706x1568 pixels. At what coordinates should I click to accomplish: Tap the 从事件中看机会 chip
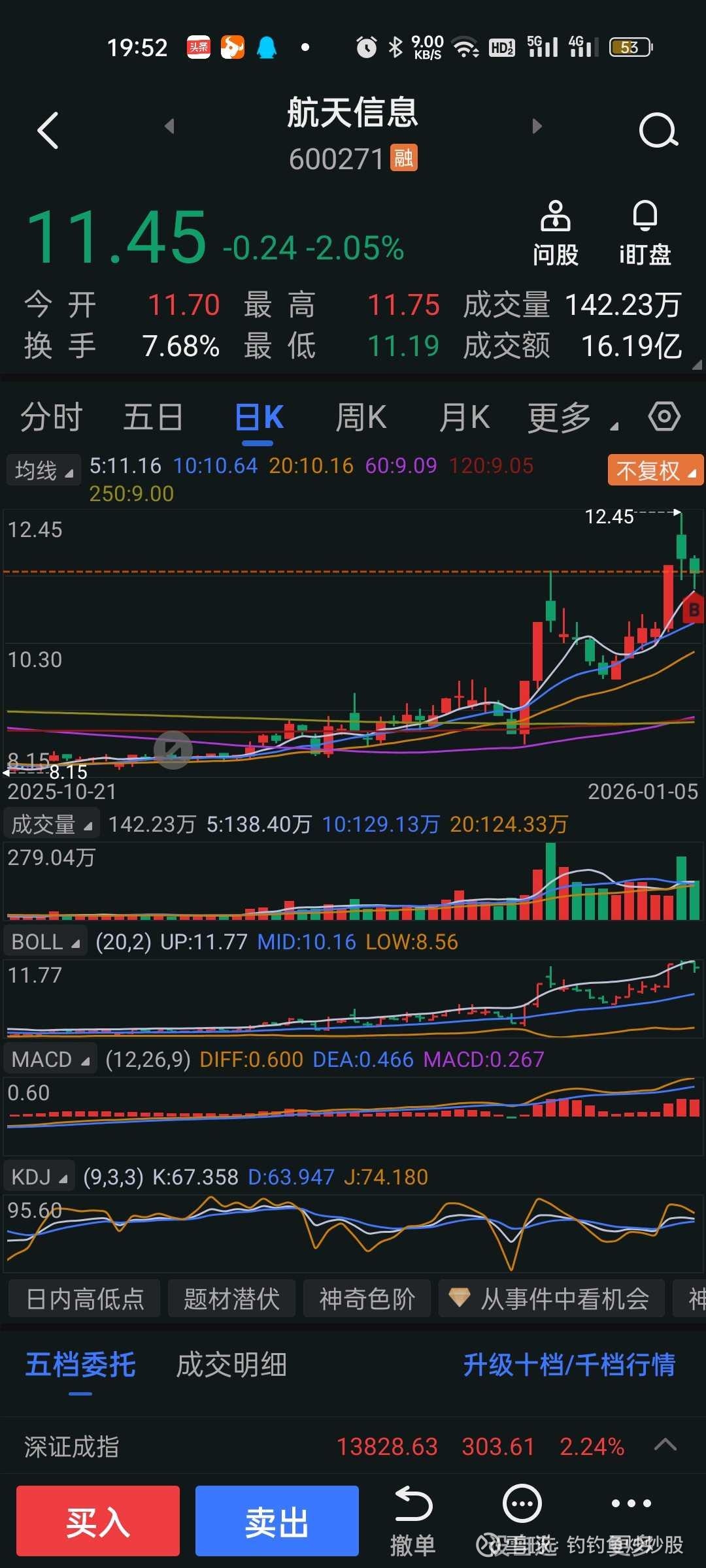tap(552, 1298)
